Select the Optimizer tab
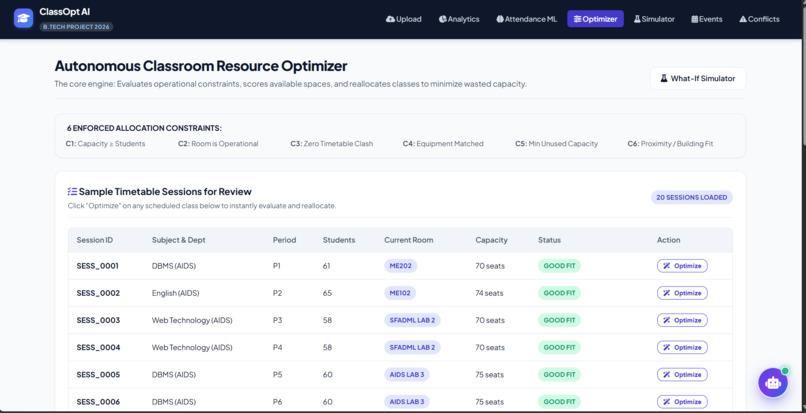The height and width of the screenshot is (413, 806). pyautogui.click(x=595, y=19)
